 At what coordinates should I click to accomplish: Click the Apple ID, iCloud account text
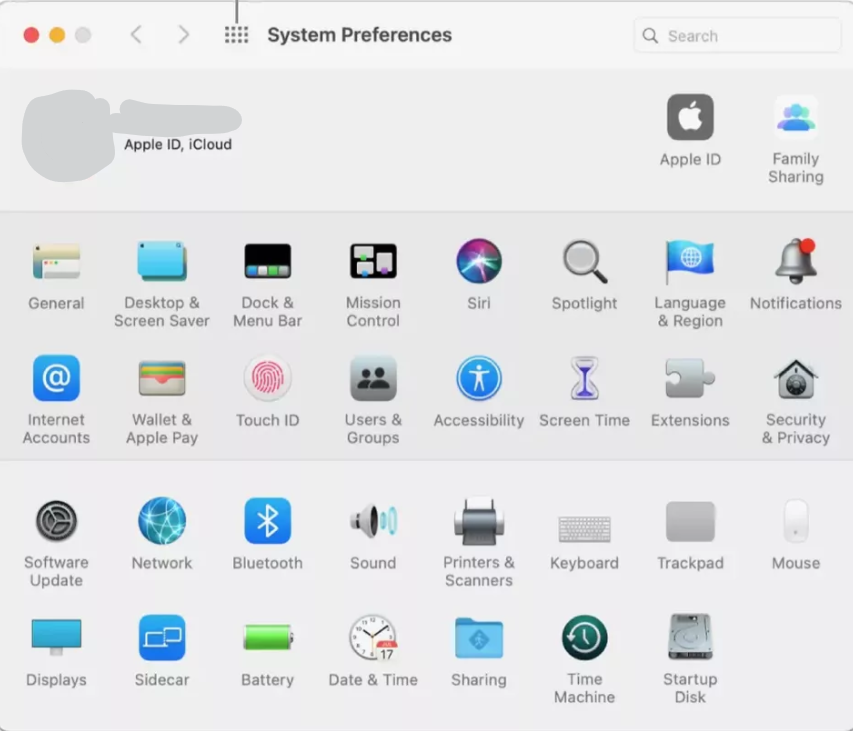point(178,144)
